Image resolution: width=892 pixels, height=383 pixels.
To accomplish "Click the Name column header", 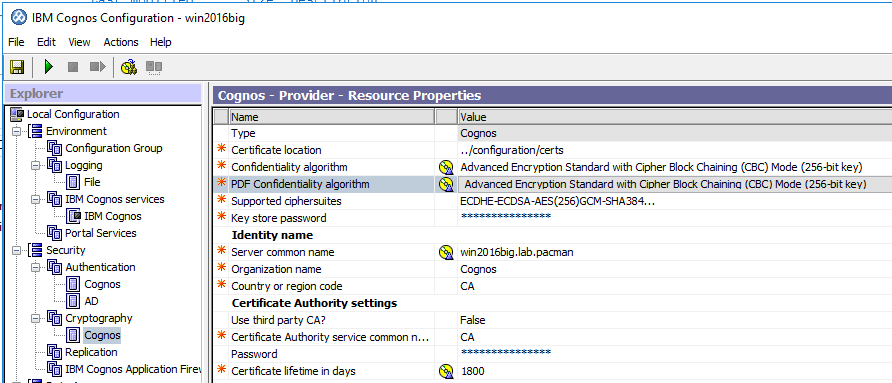I will (332, 117).
